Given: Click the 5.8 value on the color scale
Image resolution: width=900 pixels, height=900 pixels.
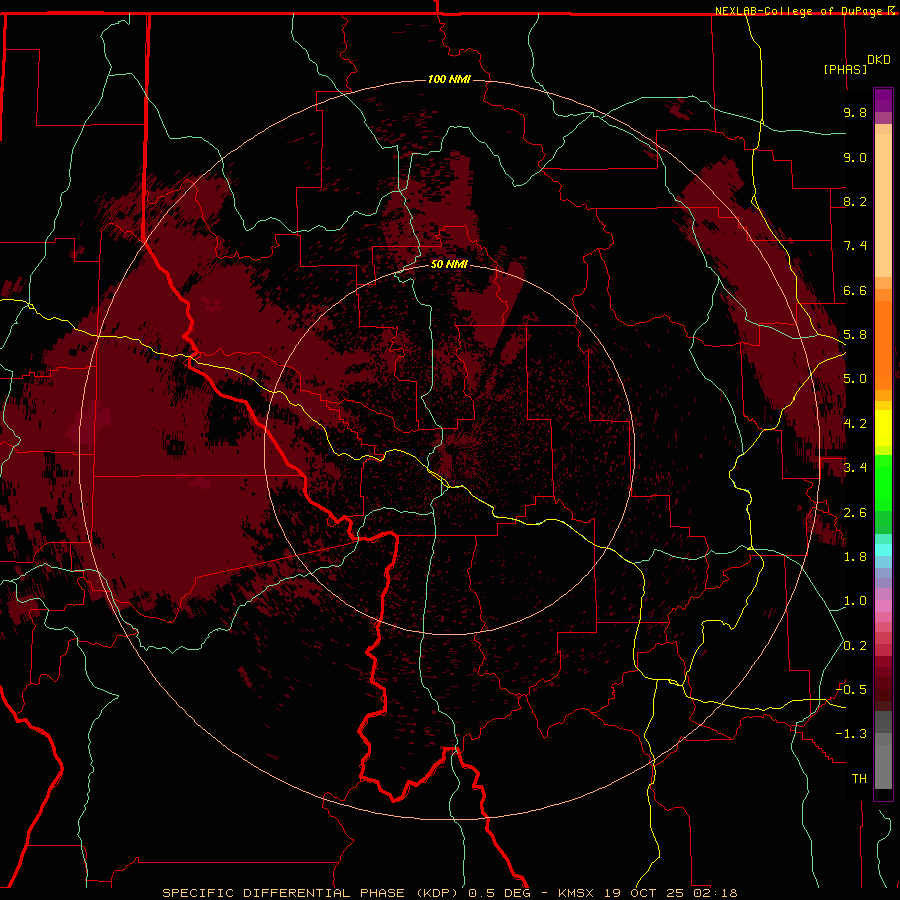Looking at the screenshot, I should click(x=855, y=335).
